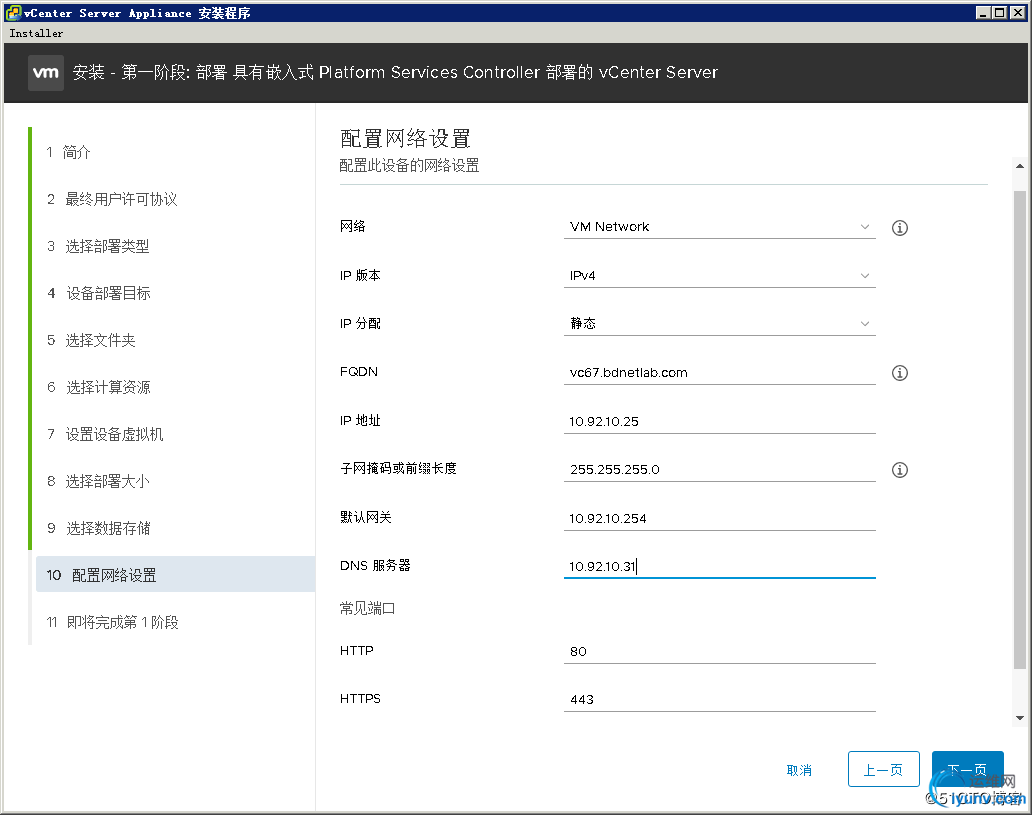Click the vm logo in the header
1032x815 pixels.
click(x=45, y=72)
